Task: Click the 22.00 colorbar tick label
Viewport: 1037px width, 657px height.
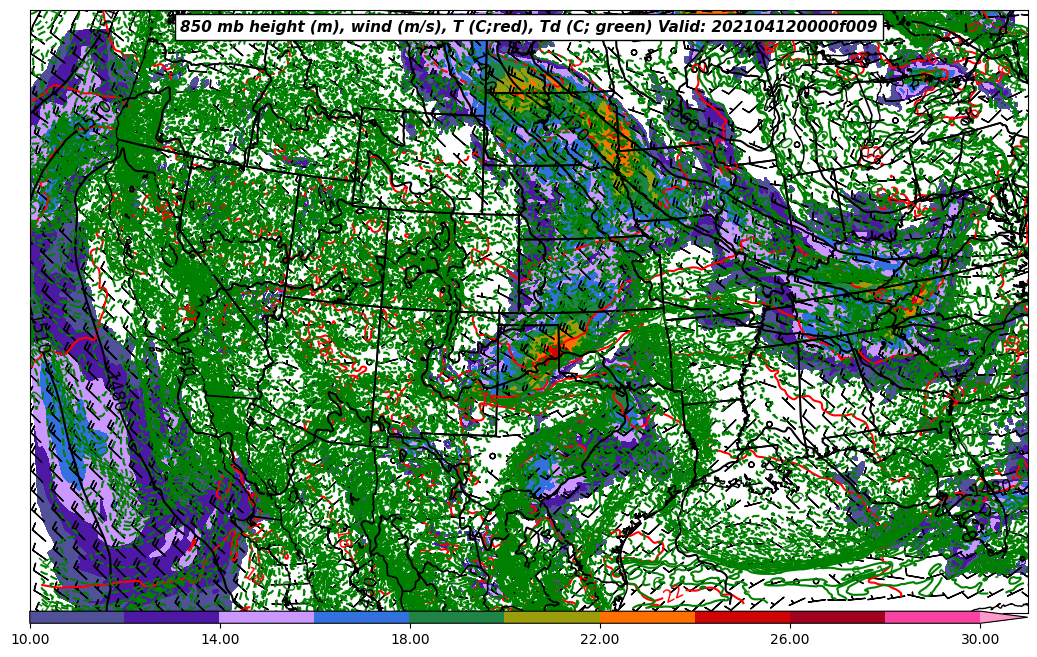Action: pos(601,640)
